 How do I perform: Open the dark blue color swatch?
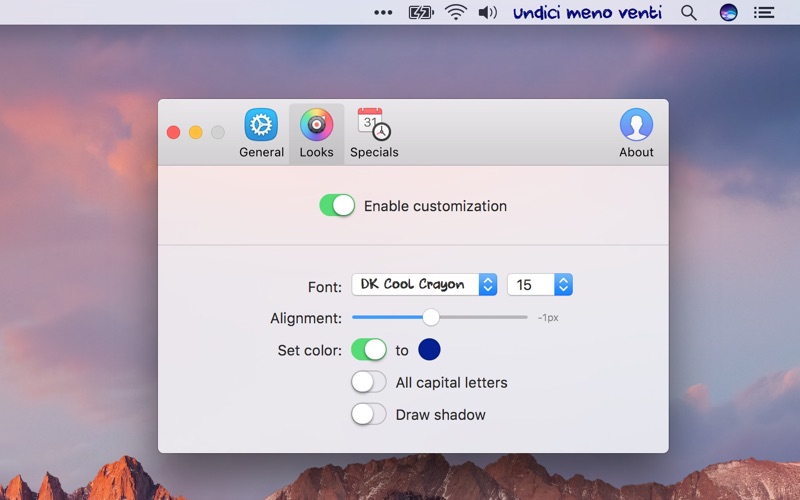coord(429,350)
